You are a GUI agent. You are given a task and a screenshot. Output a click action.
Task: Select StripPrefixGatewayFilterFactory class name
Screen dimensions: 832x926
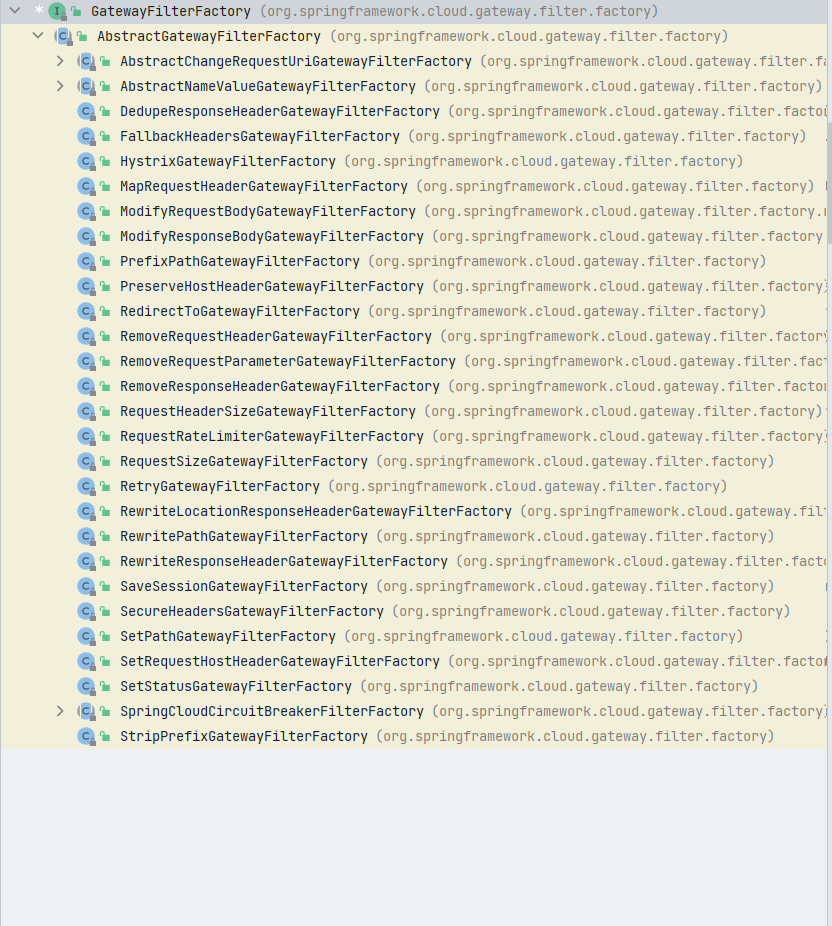[x=244, y=736]
